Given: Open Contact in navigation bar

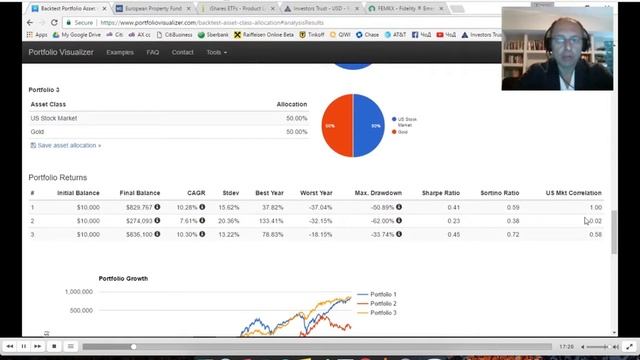Looking at the screenshot, I should tap(182, 52).
